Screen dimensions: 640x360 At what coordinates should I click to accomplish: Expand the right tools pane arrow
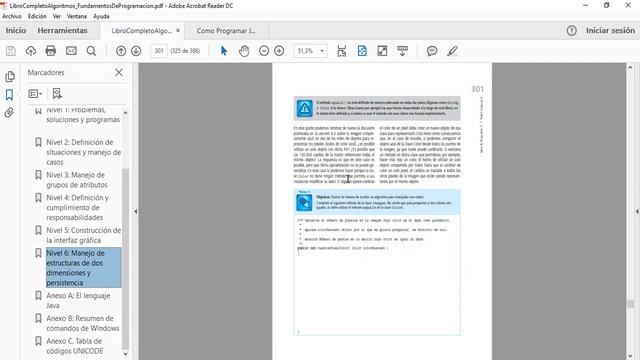coord(637,211)
